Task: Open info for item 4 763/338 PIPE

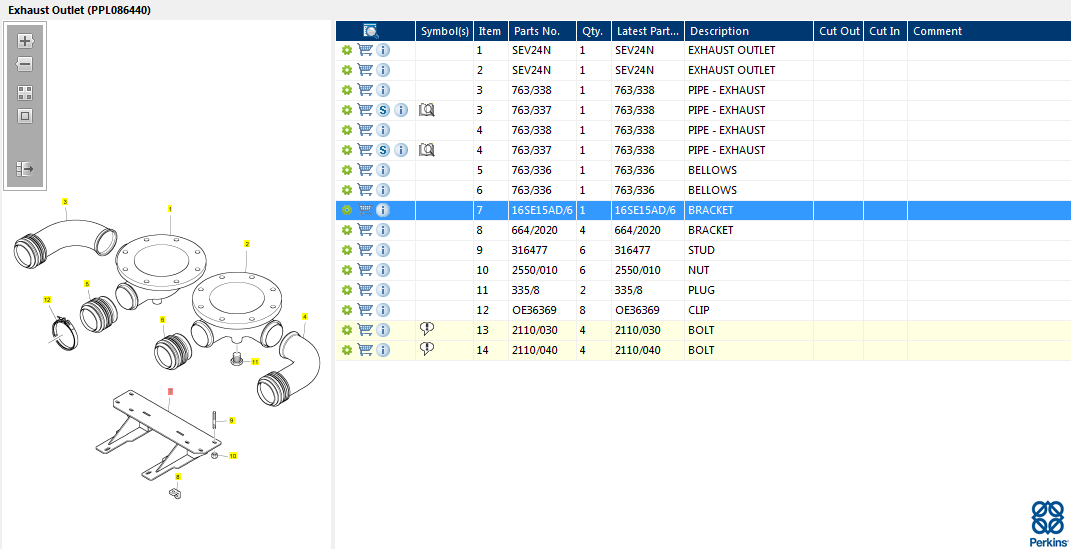Action: [383, 130]
